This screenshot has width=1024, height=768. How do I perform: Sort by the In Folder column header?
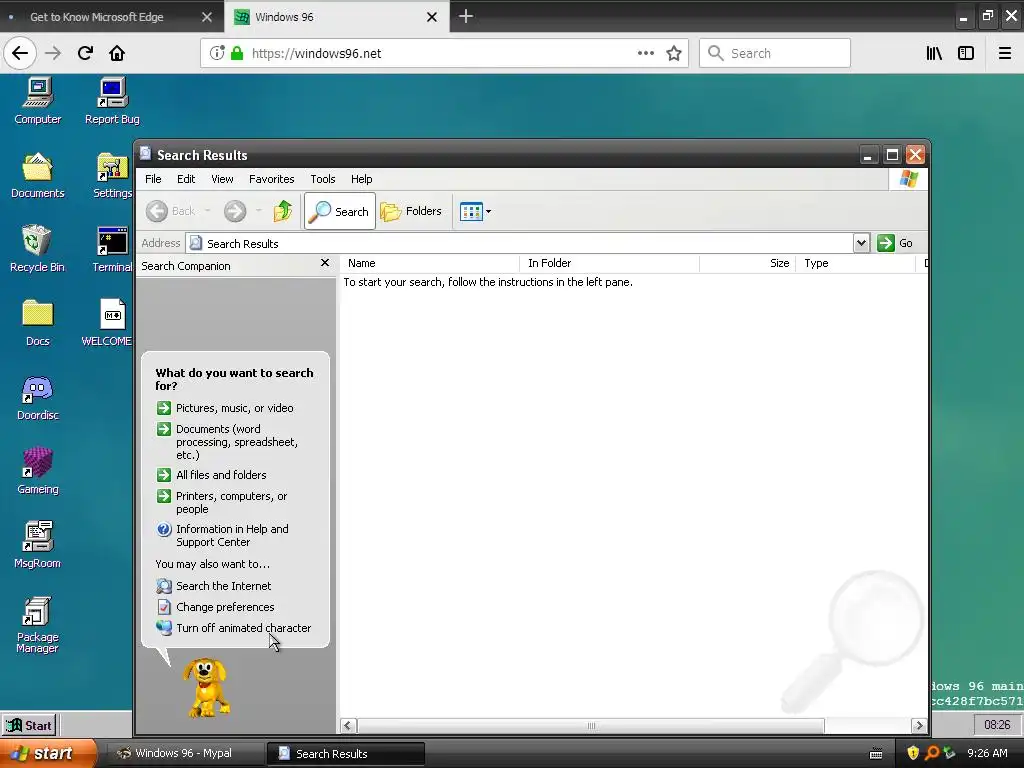click(609, 263)
